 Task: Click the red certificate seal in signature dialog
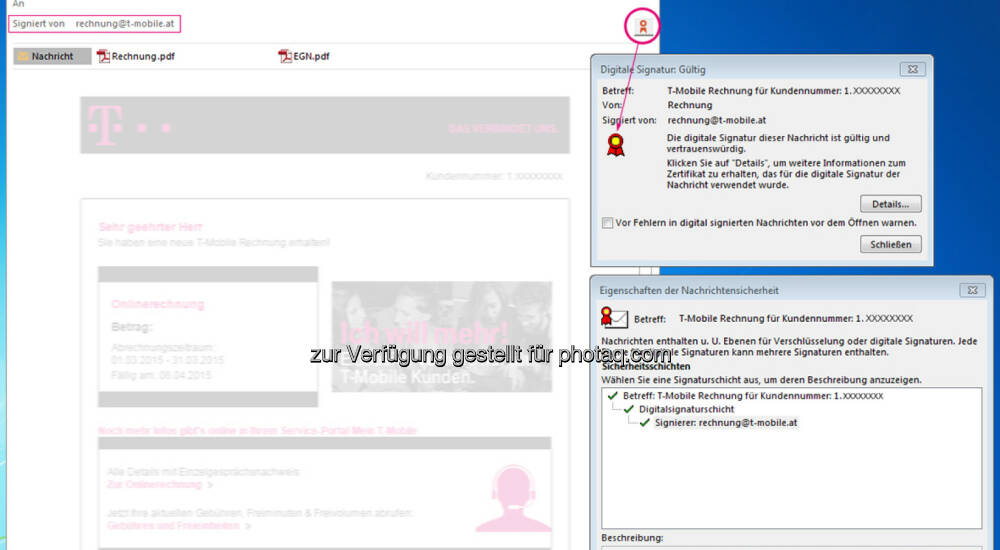616,146
